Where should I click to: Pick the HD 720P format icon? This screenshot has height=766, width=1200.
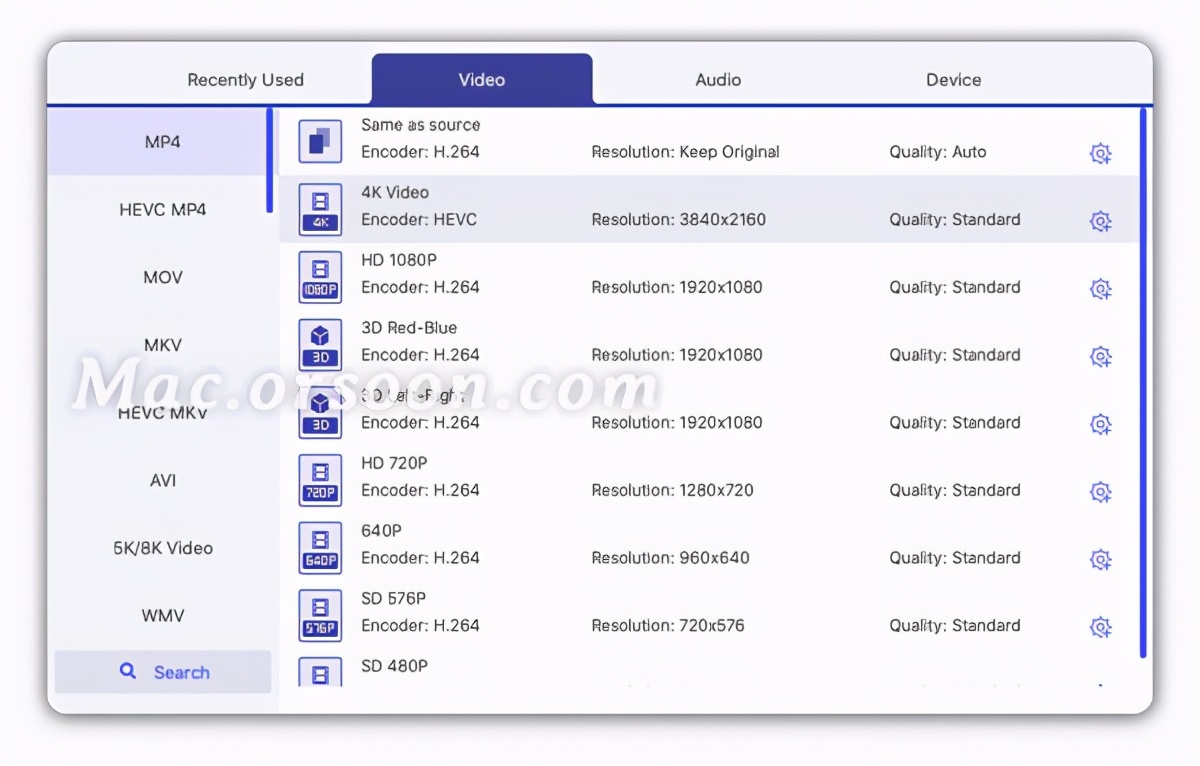(320, 480)
